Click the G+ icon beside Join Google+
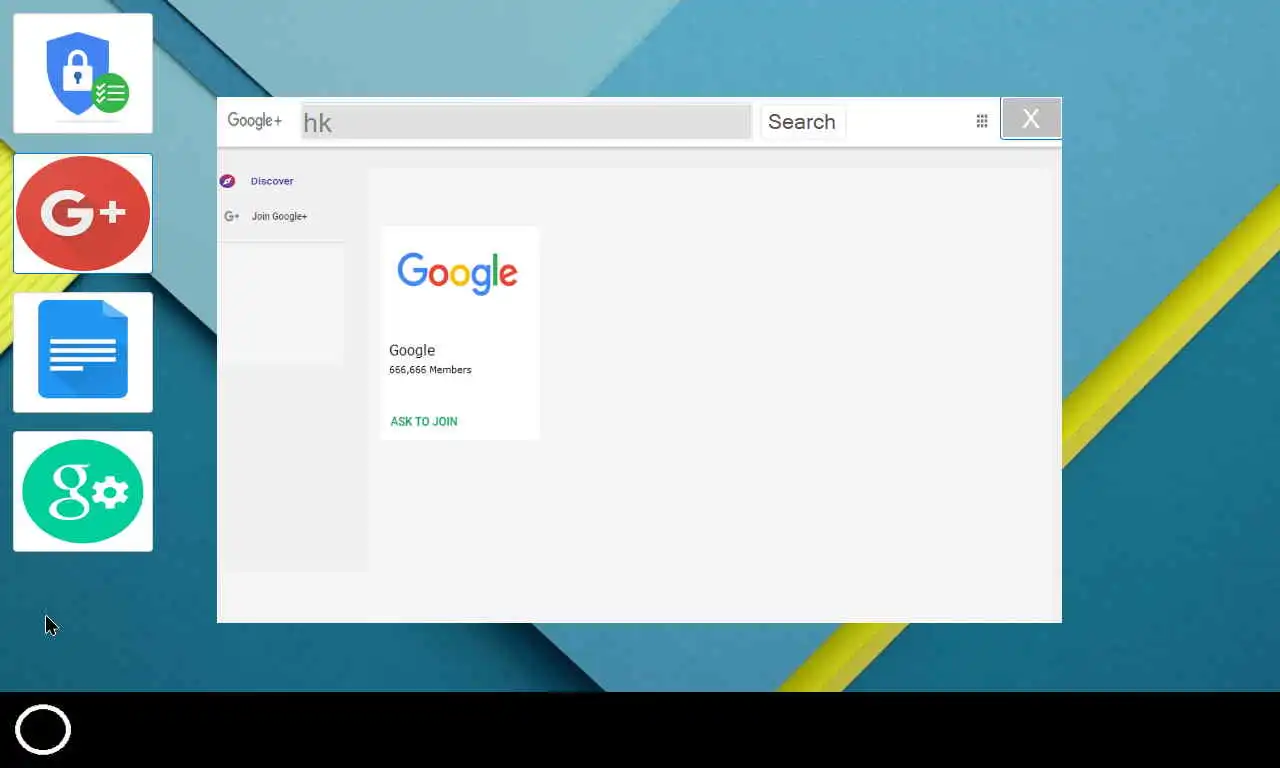1280x768 pixels. (x=232, y=216)
